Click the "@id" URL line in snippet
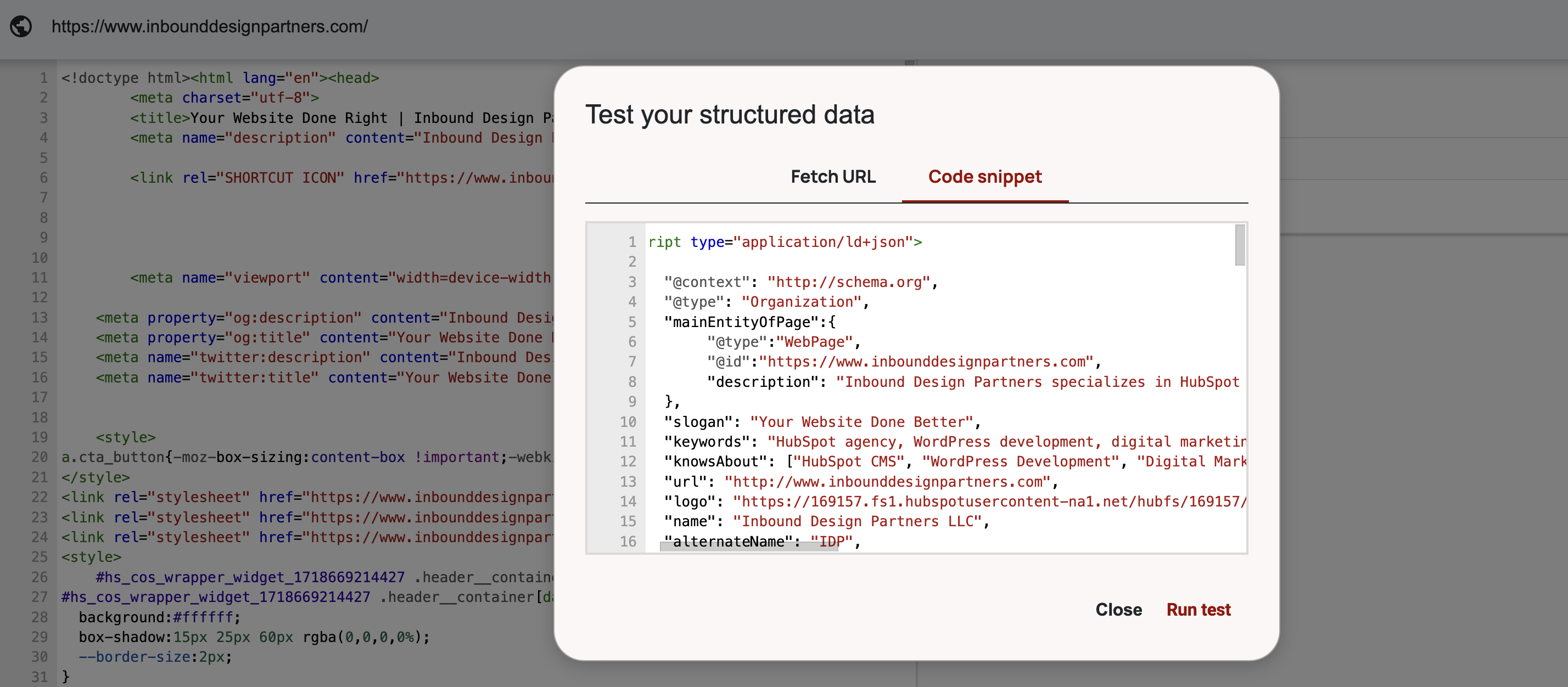 904,362
